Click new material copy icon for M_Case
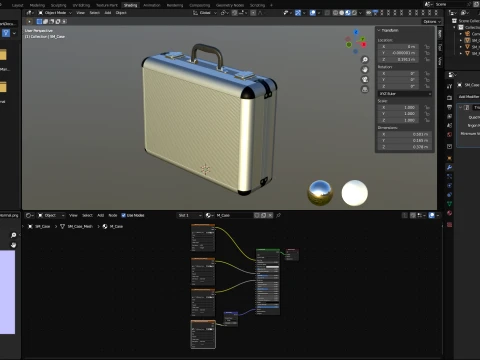 (263, 215)
